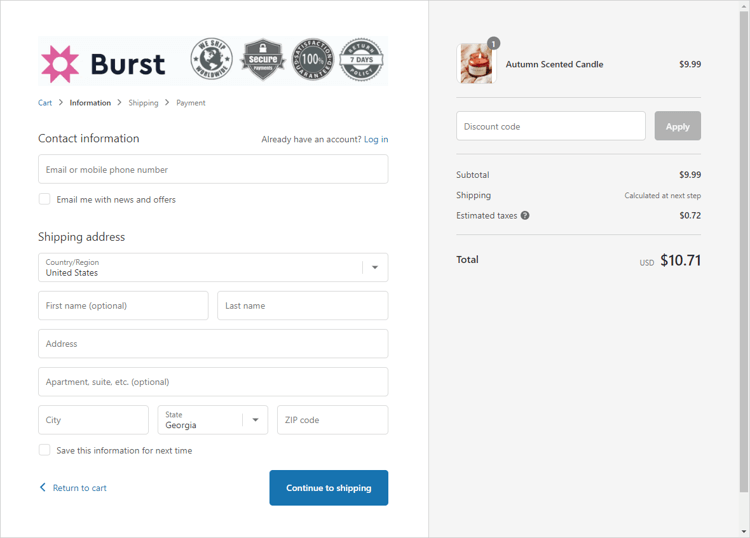
Task: Click the Subtotal label
Action: click(x=473, y=175)
